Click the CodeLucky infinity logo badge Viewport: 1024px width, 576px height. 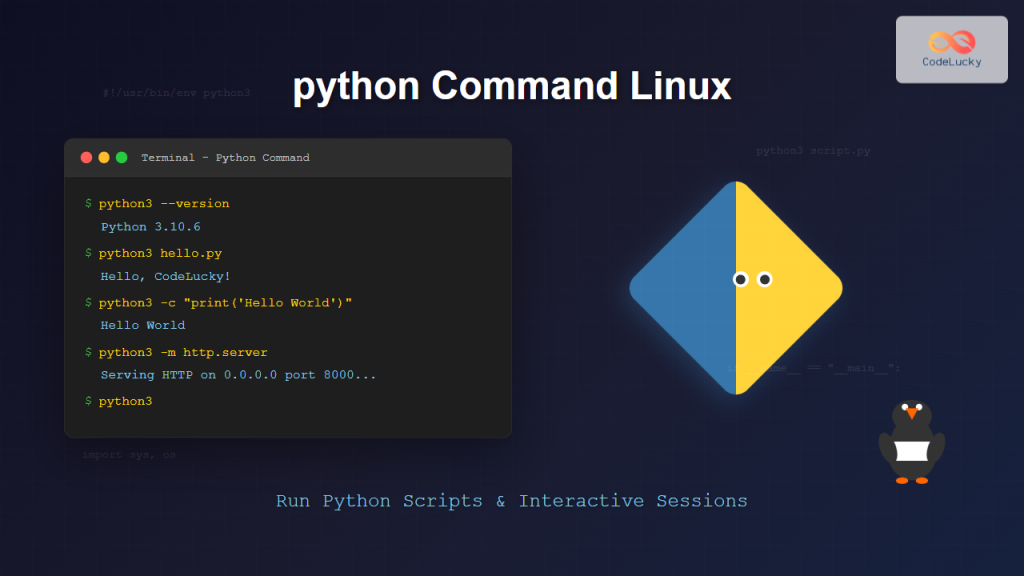[x=951, y=49]
